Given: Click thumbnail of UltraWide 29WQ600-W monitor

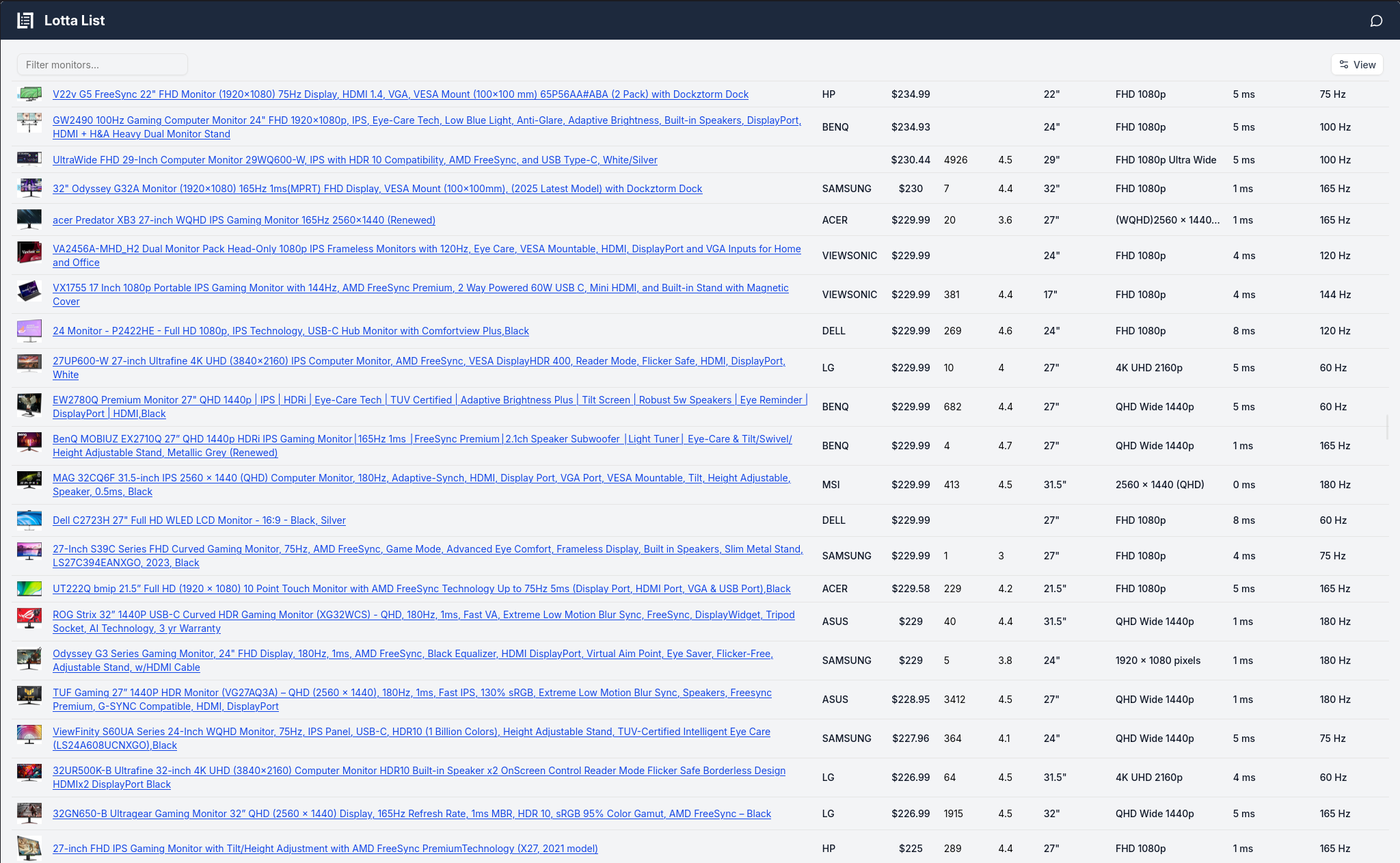Looking at the screenshot, I should click(29, 160).
